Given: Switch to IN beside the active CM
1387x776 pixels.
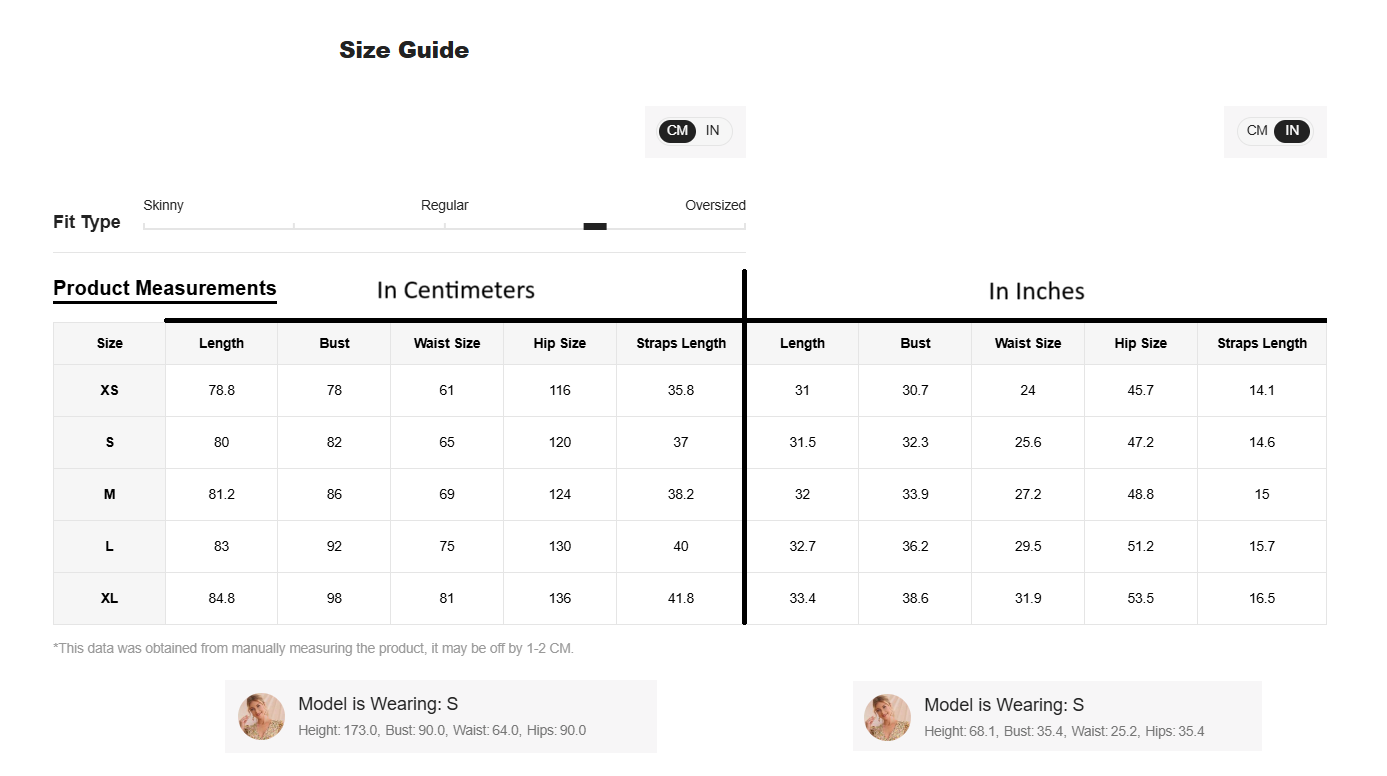Looking at the screenshot, I should (713, 131).
